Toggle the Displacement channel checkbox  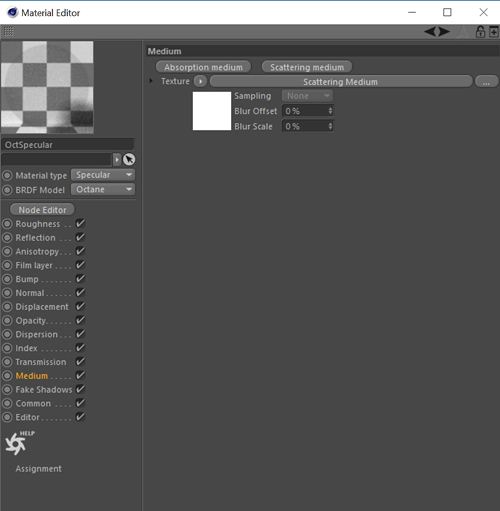click(80, 306)
